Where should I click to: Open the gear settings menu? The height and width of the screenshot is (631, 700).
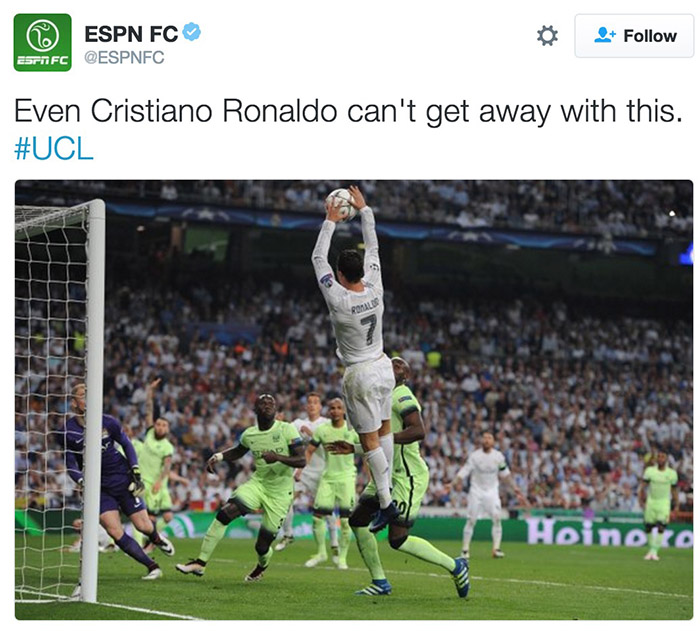coord(547,36)
